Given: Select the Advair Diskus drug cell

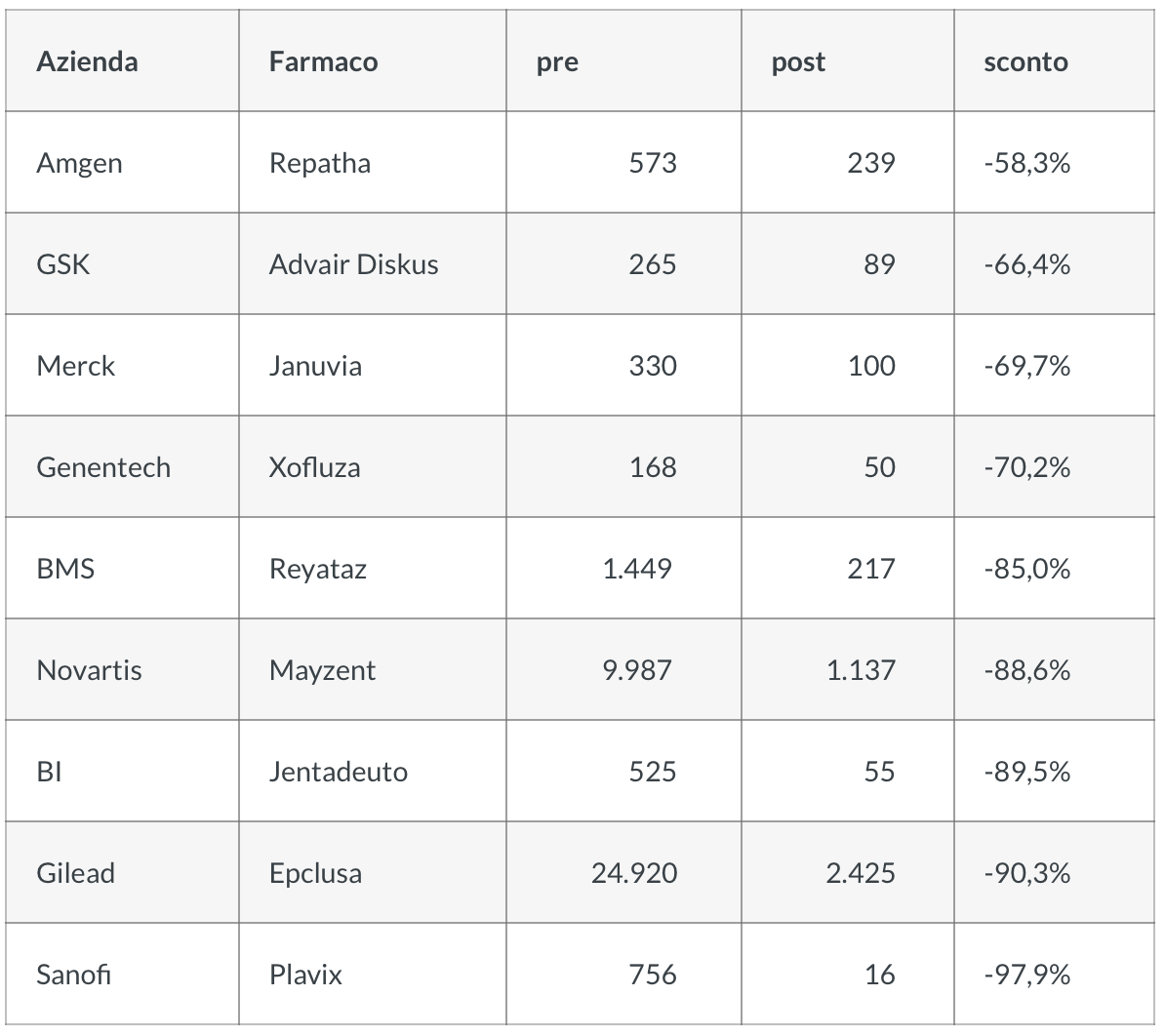Looking at the screenshot, I should point(353,264).
